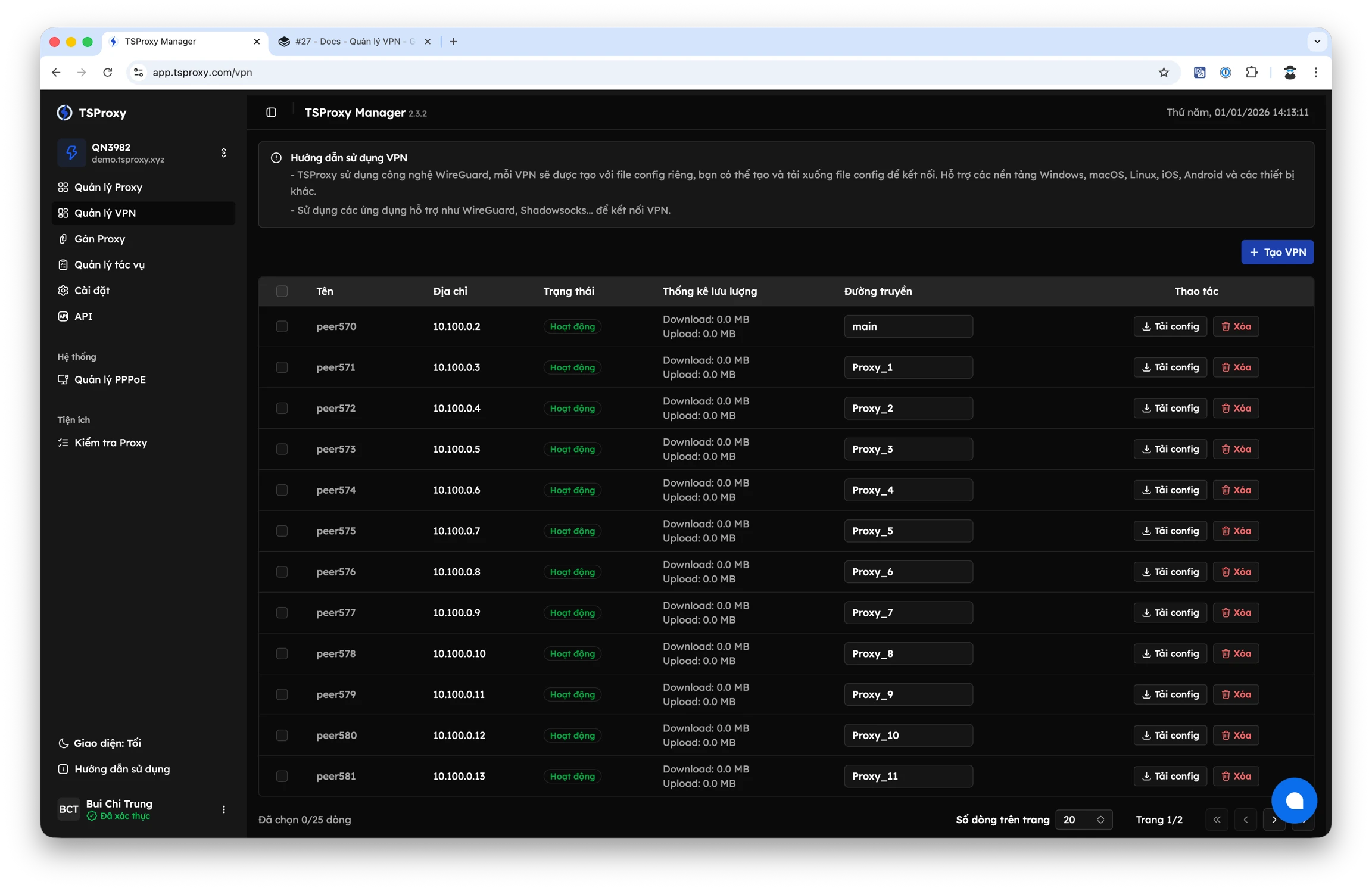
Task: Open Quản lý Proxy page
Action: [144, 187]
